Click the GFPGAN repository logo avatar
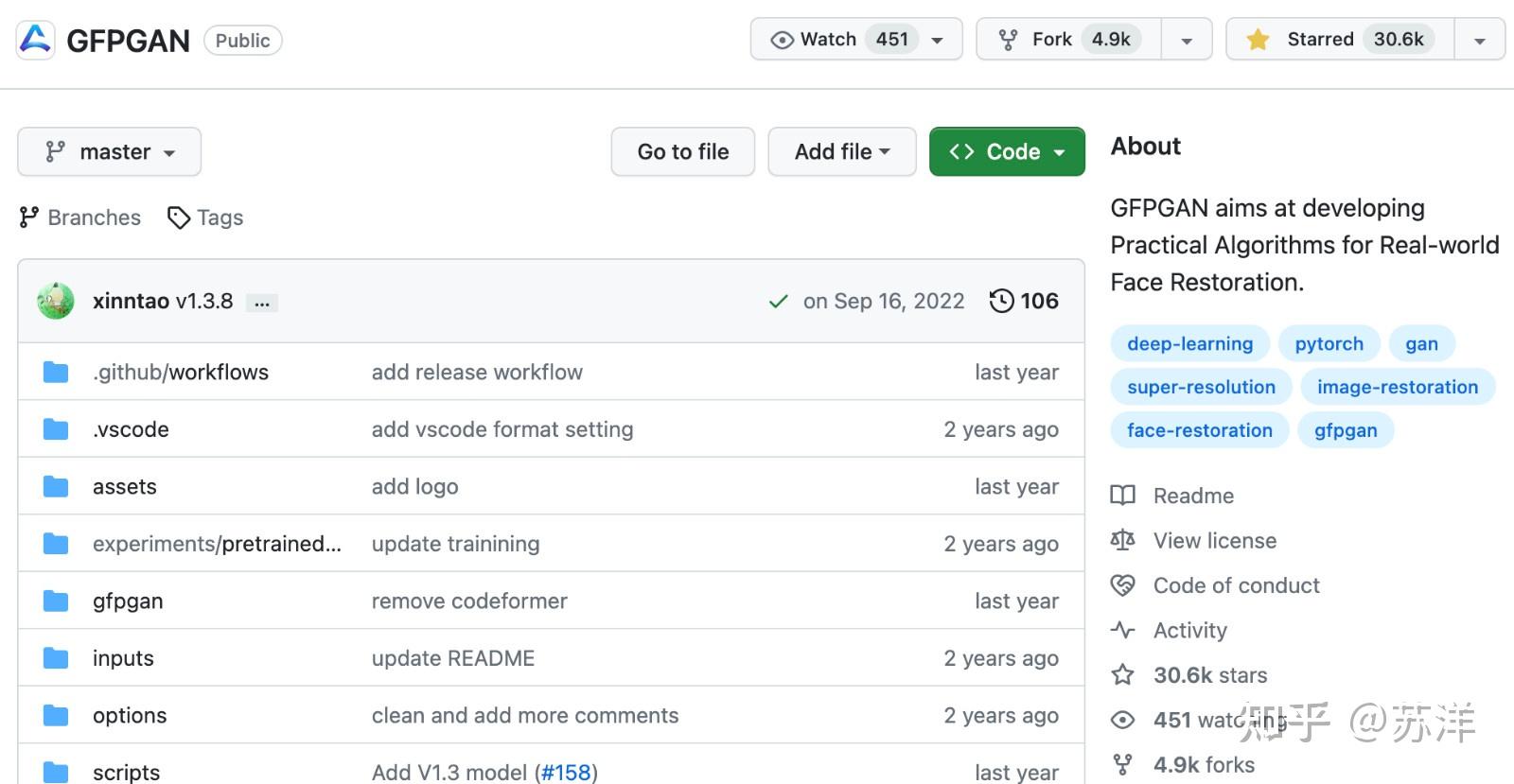The height and width of the screenshot is (784, 1514). coord(35,40)
